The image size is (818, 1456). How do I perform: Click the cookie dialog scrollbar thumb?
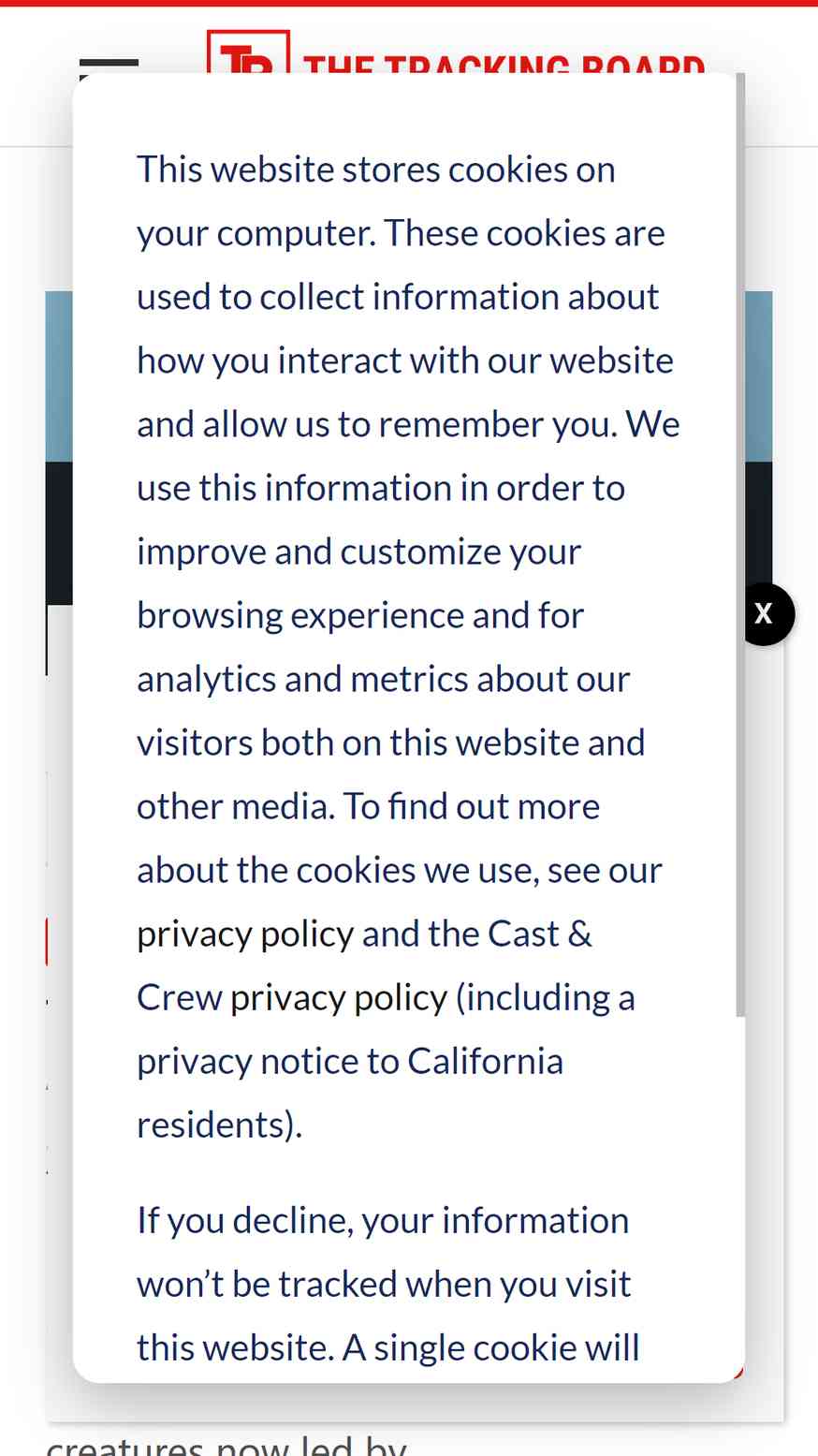[x=740, y=545]
